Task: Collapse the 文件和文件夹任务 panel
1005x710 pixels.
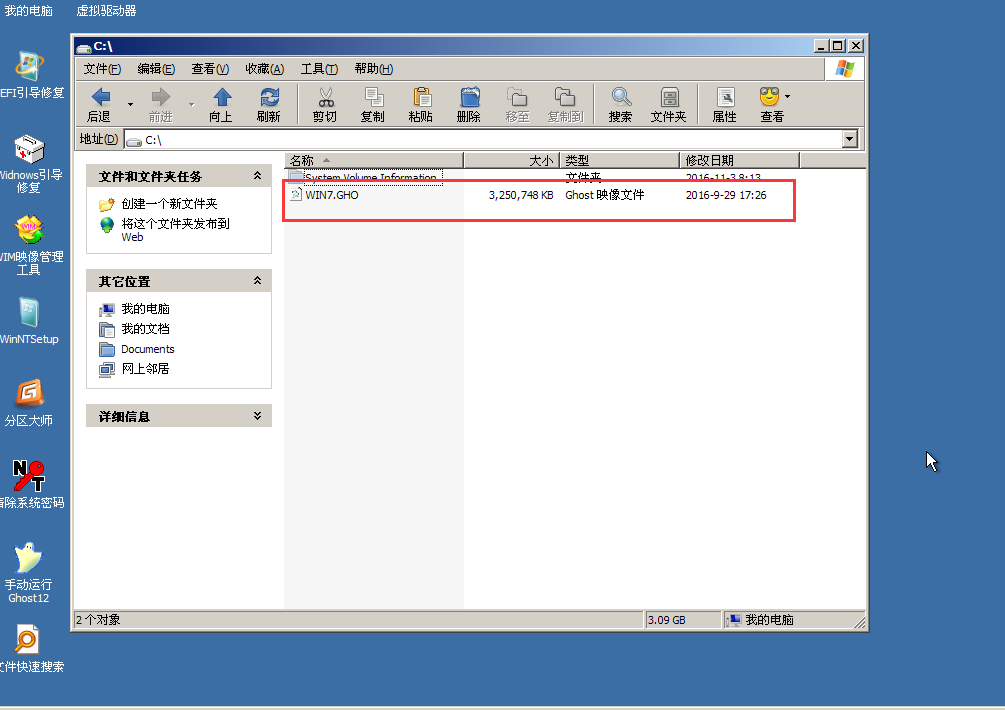Action: tap(257, 176)
